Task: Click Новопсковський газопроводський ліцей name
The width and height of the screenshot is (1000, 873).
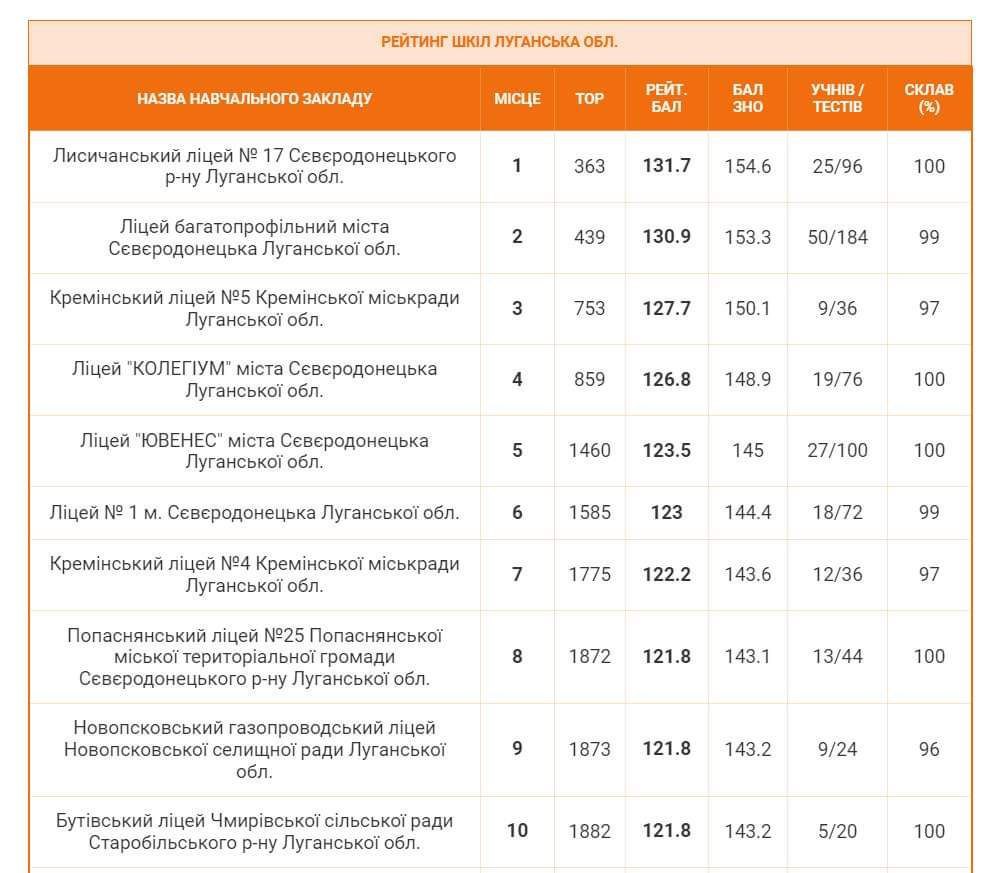Action: [254, 749]
